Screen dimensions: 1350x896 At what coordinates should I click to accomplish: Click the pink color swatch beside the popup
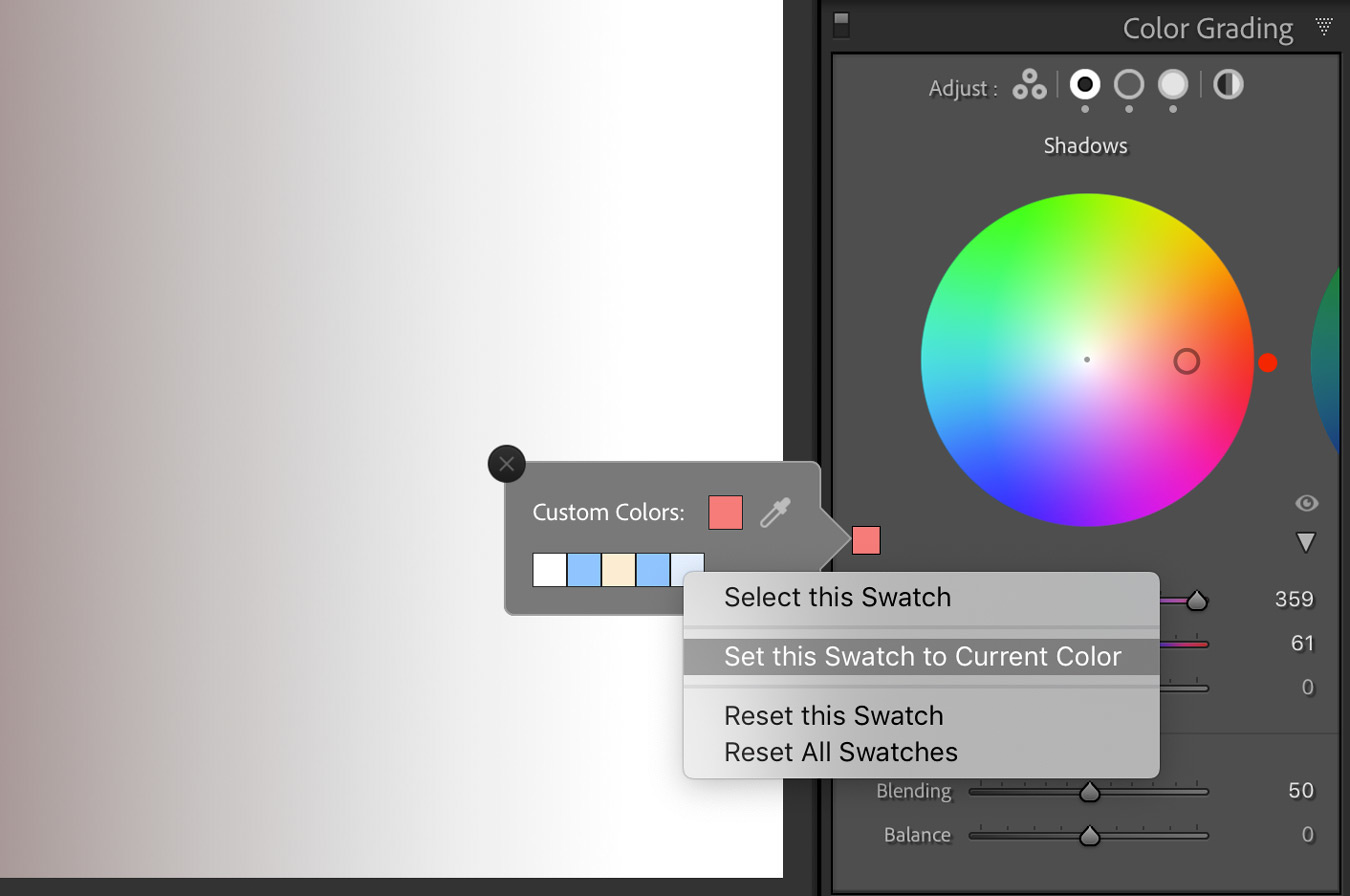pos(866,540)
